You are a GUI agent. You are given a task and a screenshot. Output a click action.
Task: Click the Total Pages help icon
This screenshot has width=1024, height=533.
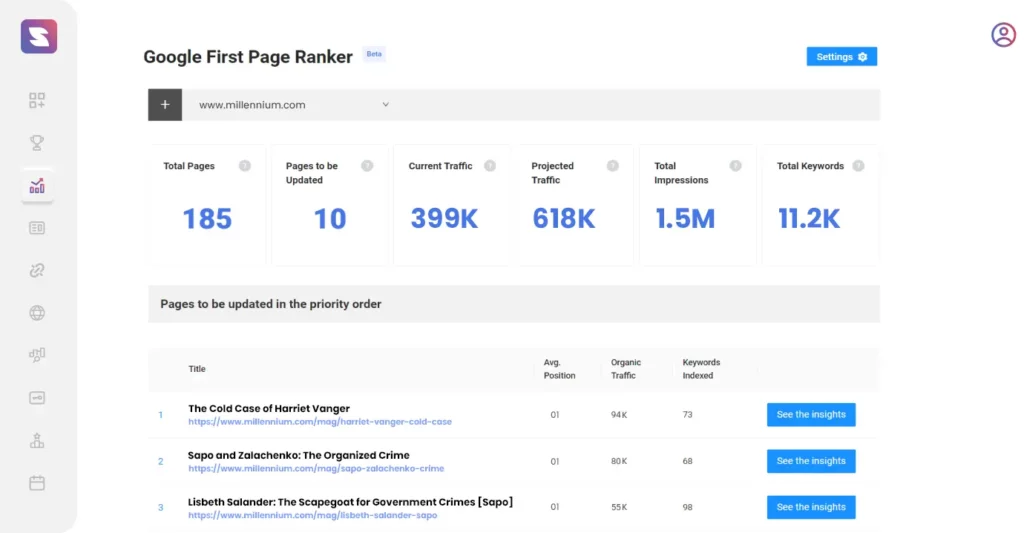pyautogui.click(x=245, y=166)
